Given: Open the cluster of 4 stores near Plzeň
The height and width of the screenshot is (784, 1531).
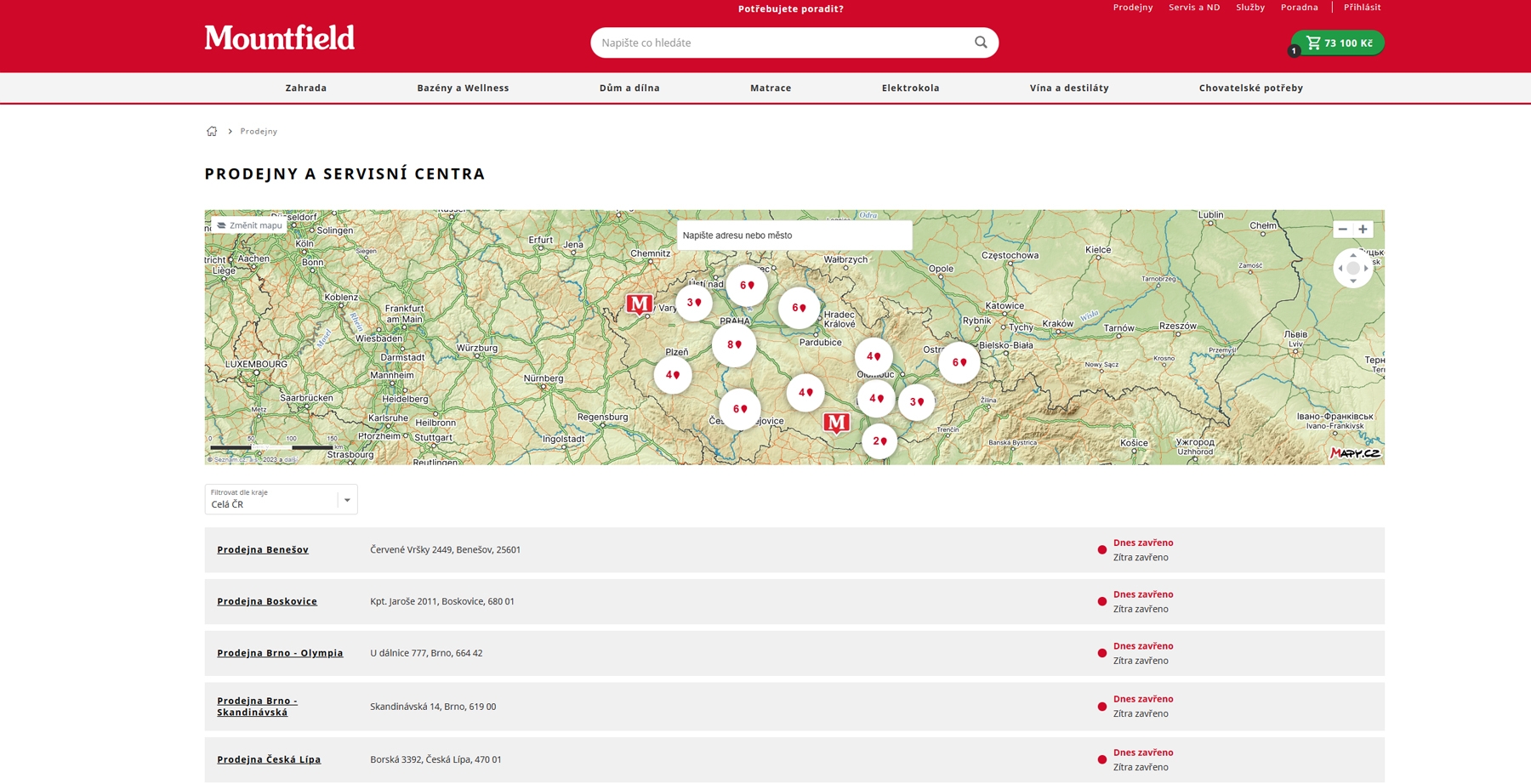Looking at the screenshot, I should point(673,374).
